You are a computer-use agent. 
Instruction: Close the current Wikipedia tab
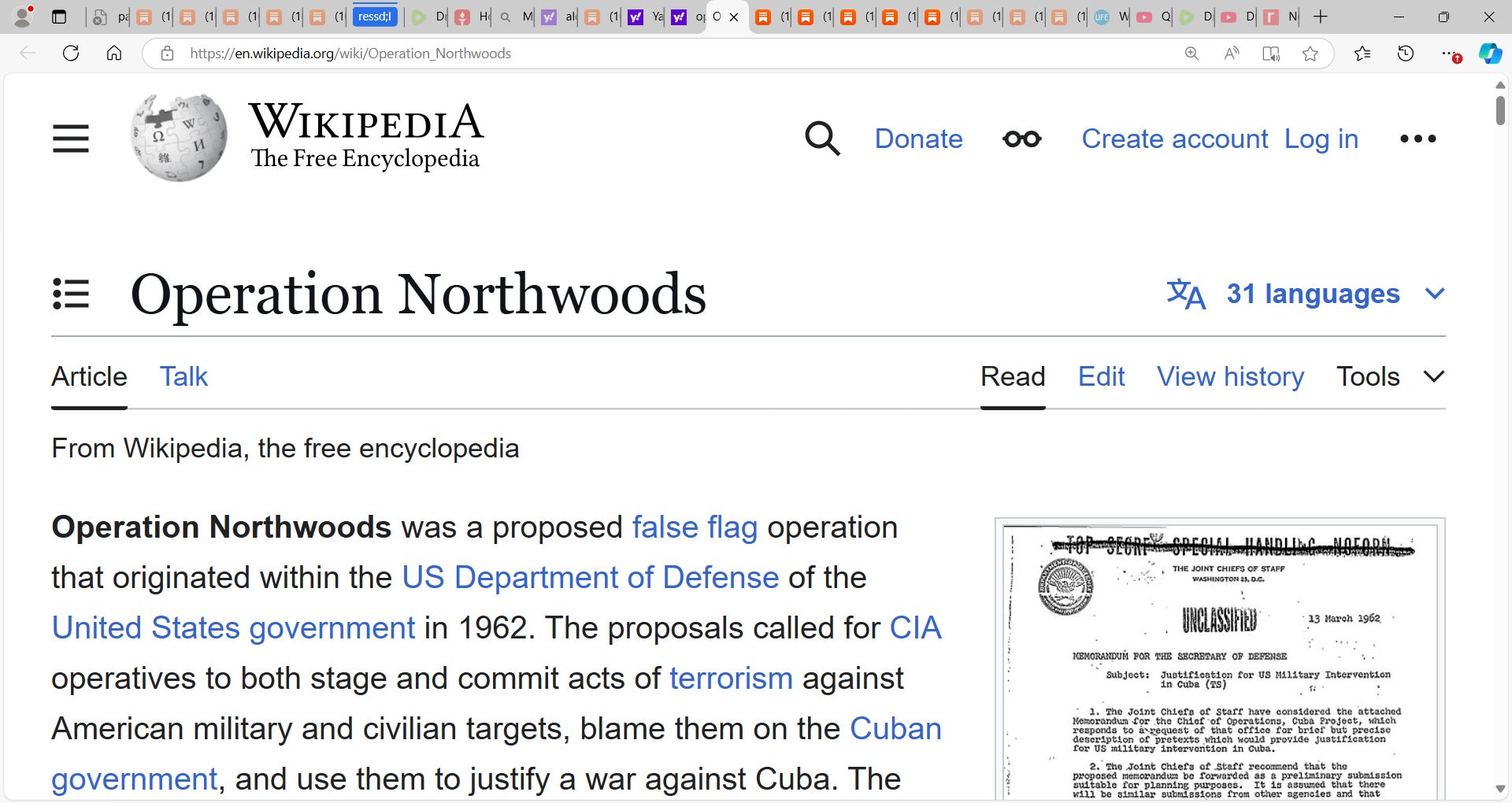click(x=734, y=17)
